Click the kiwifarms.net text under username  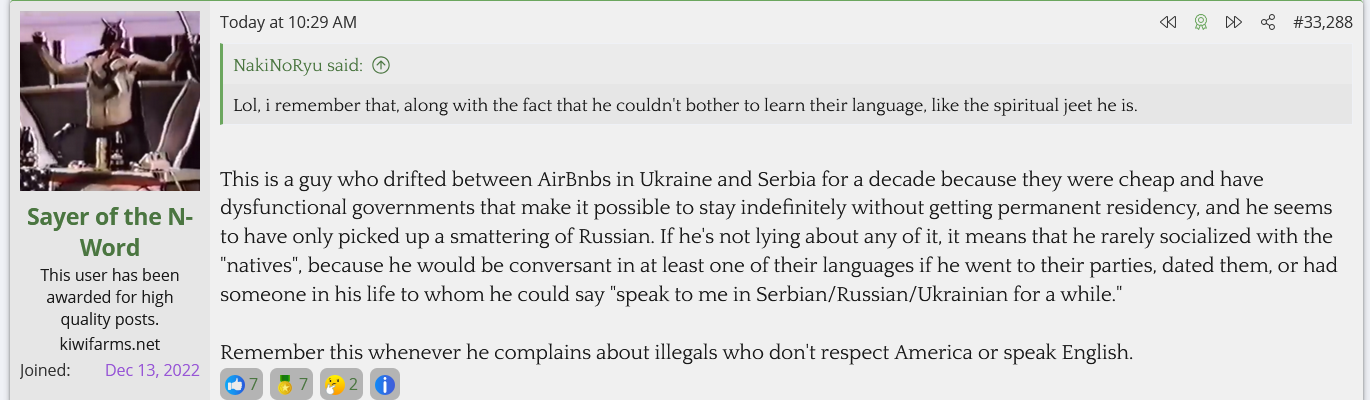pos(109,344)
